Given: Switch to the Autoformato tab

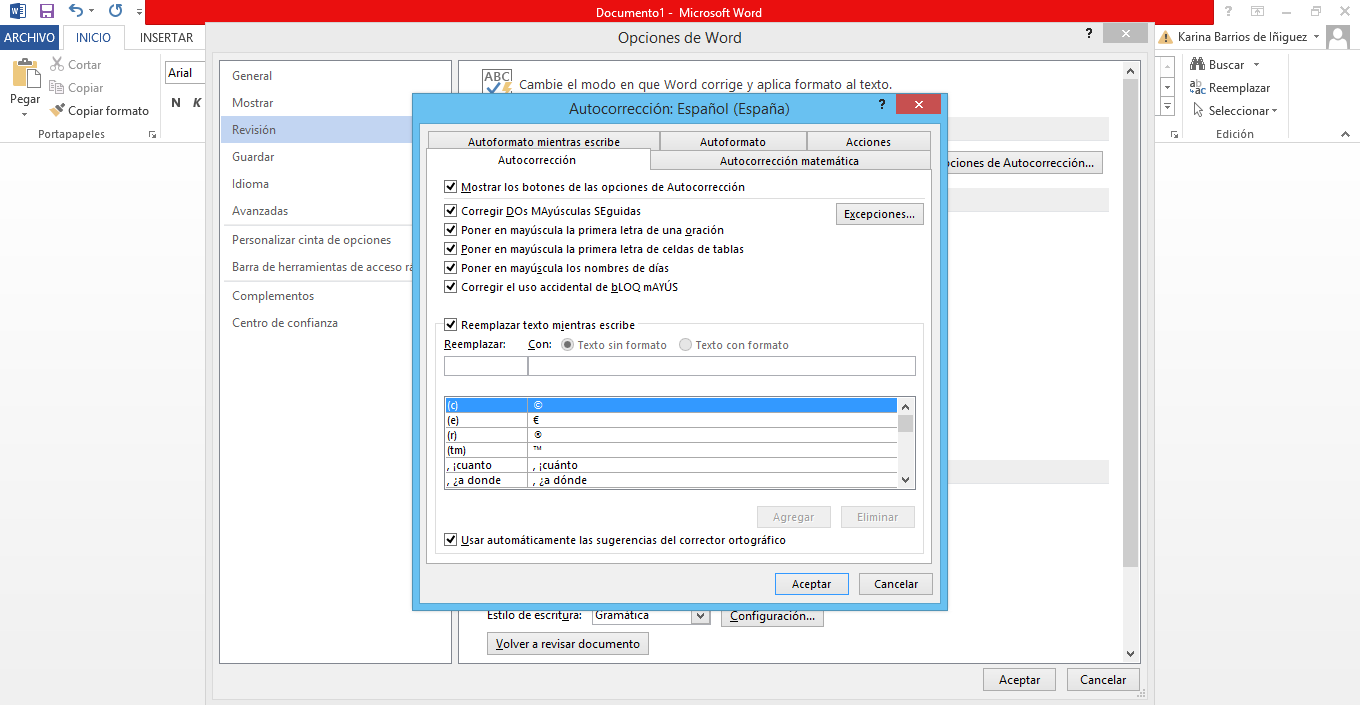Looking at the screenshot, I should pos(733,142).
